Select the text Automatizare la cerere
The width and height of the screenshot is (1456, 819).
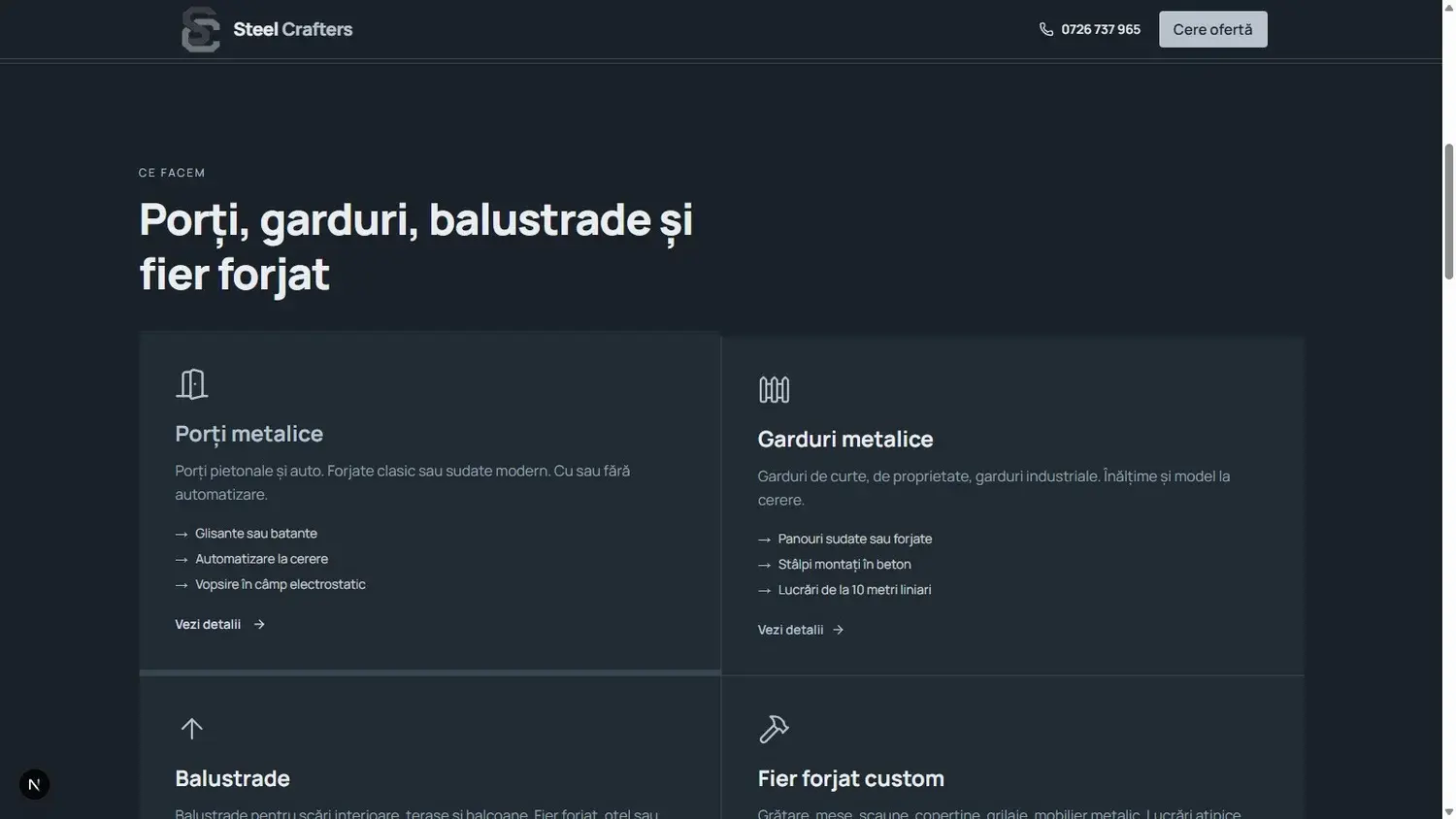point(261,559)
